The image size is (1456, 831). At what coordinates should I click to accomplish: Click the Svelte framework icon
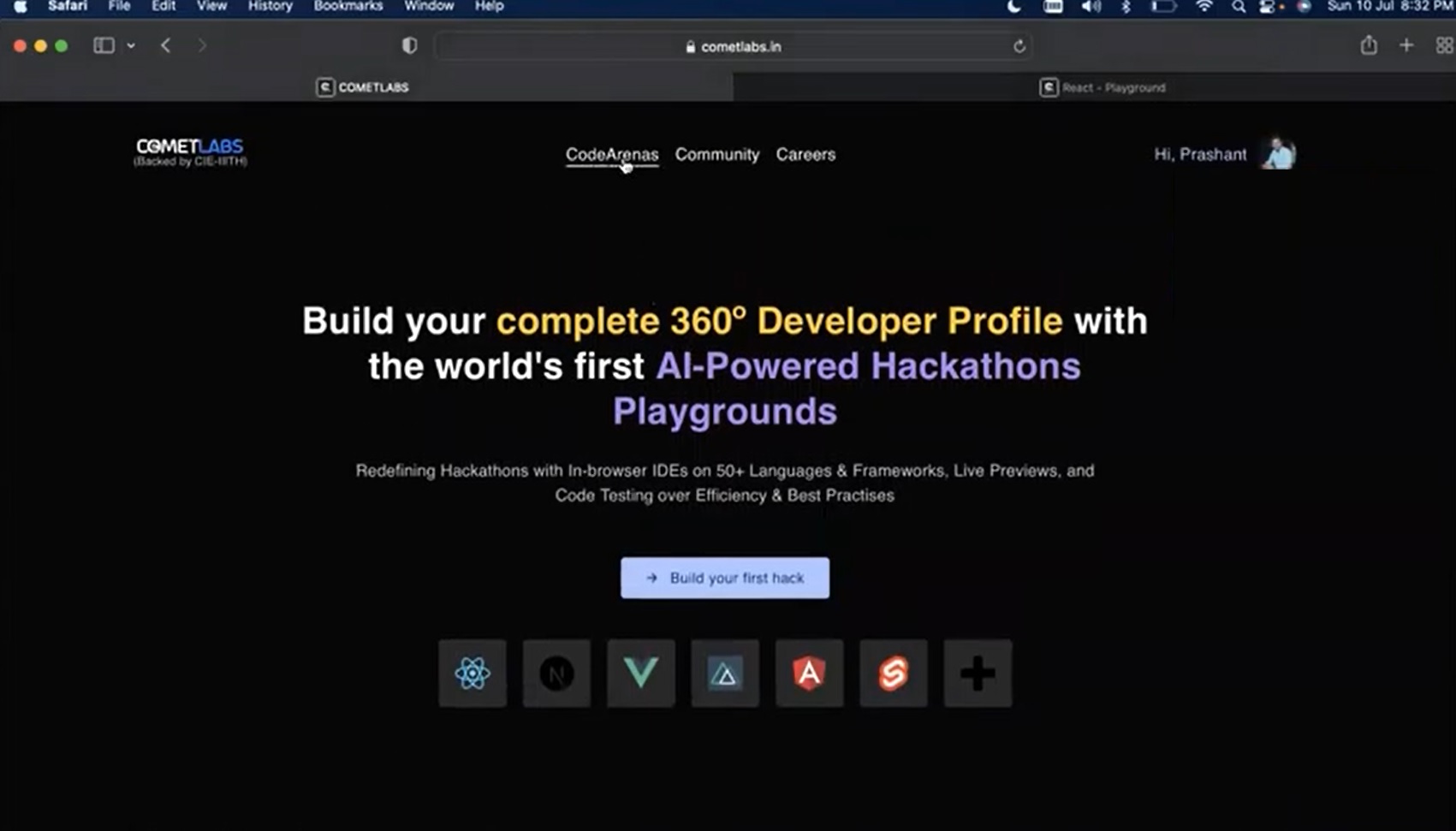(x=893, y=674)
